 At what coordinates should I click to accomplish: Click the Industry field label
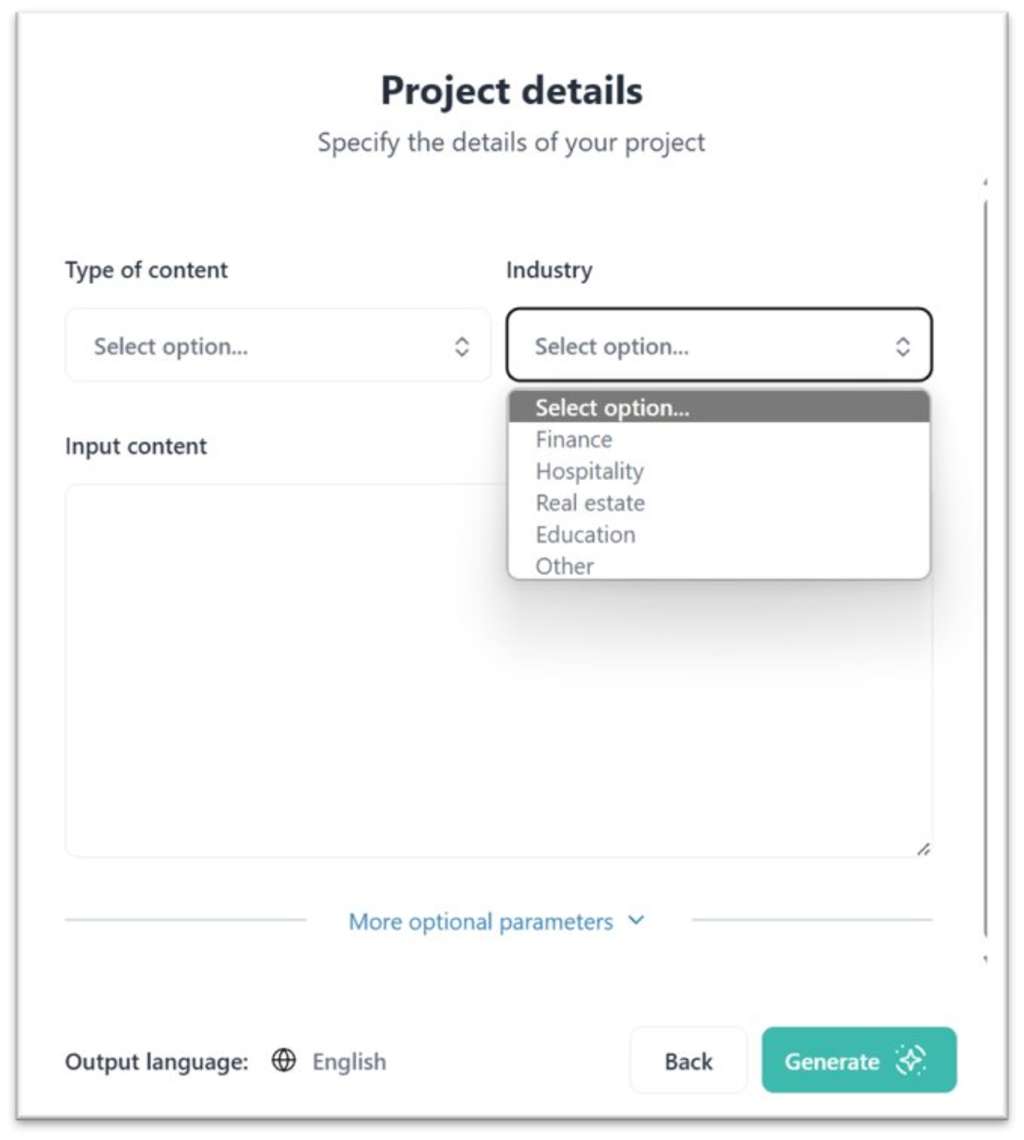point(548,269)
